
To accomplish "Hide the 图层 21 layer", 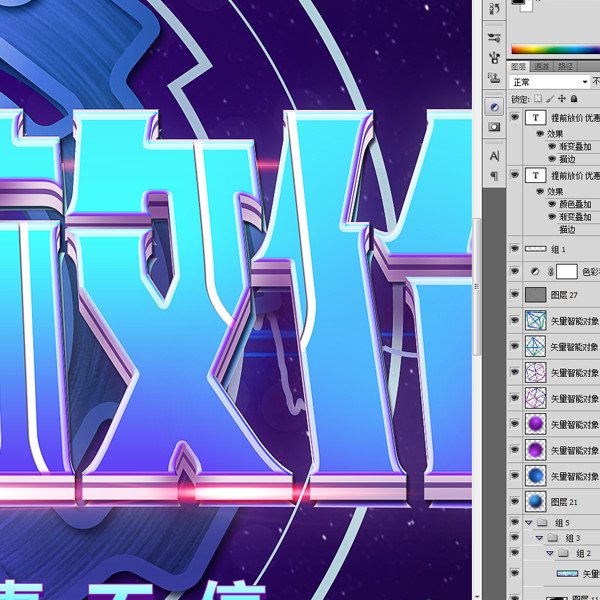I will [x=515, y=501].
